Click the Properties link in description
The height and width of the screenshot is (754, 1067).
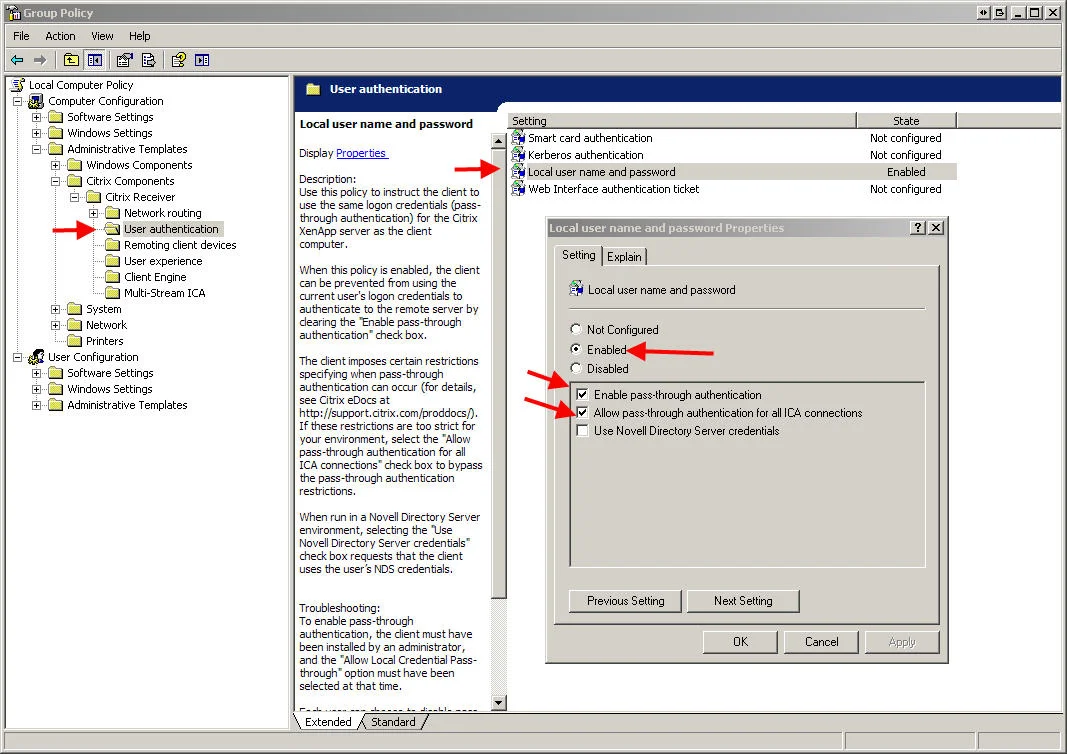(361, 153)
